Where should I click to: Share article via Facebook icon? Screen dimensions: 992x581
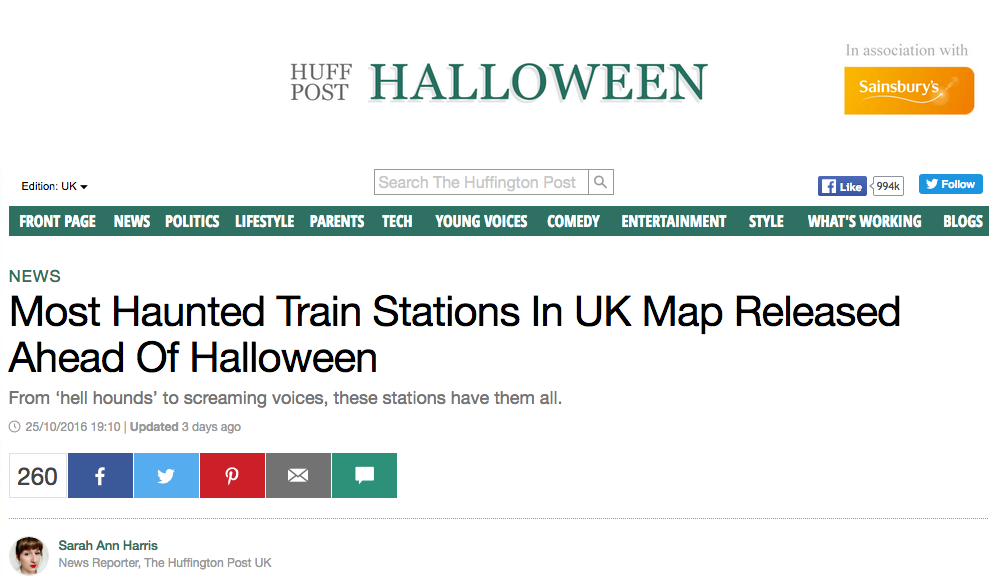(100, 475)
